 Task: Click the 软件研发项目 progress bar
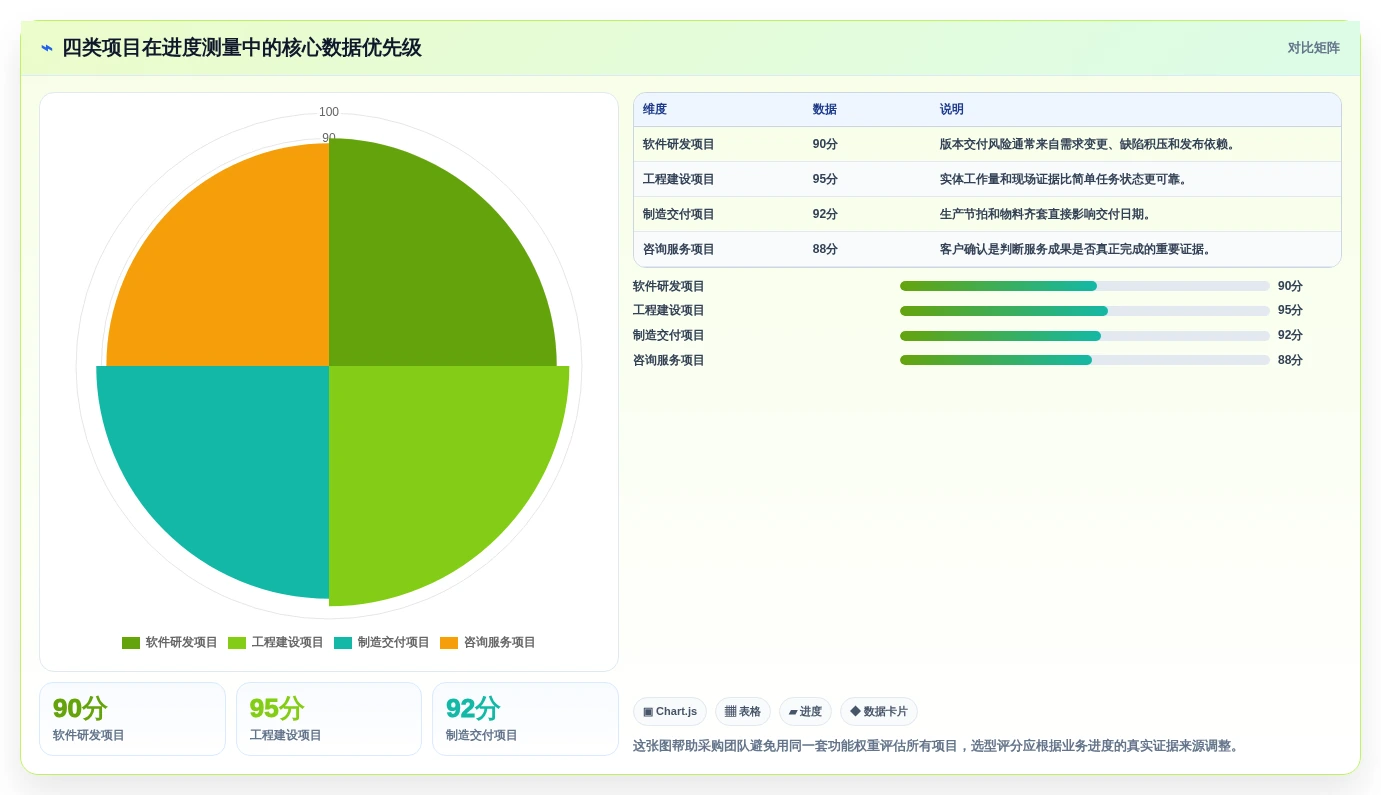1085,286
